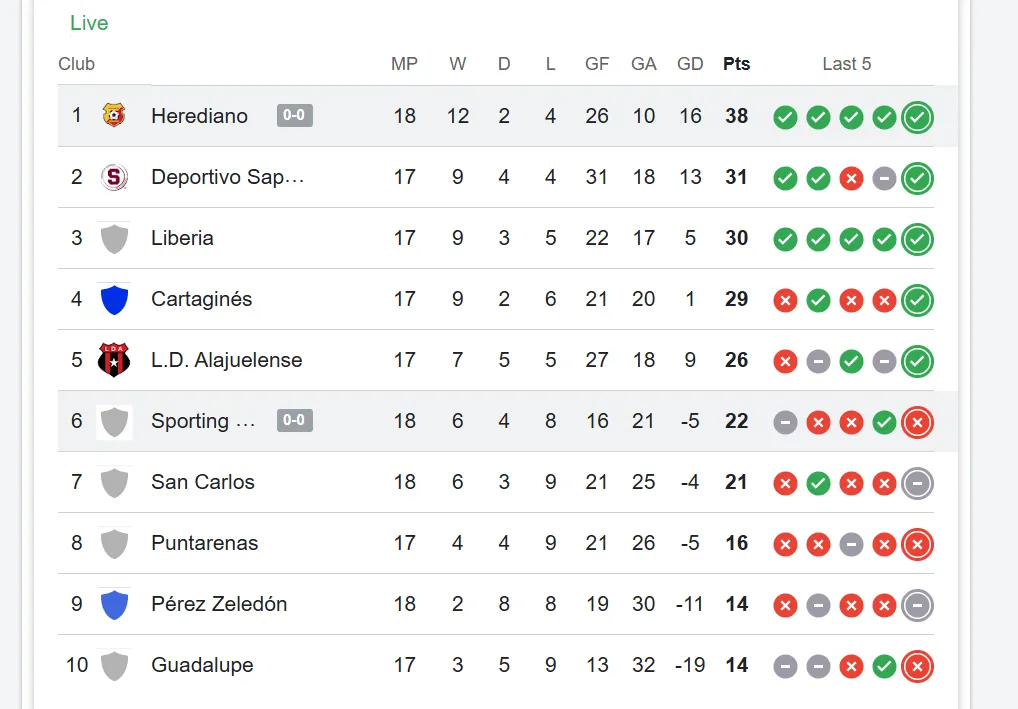Screen dimensions: 1018x709
Task: Open the Puntarenas team link
Action: coord(204,543)
